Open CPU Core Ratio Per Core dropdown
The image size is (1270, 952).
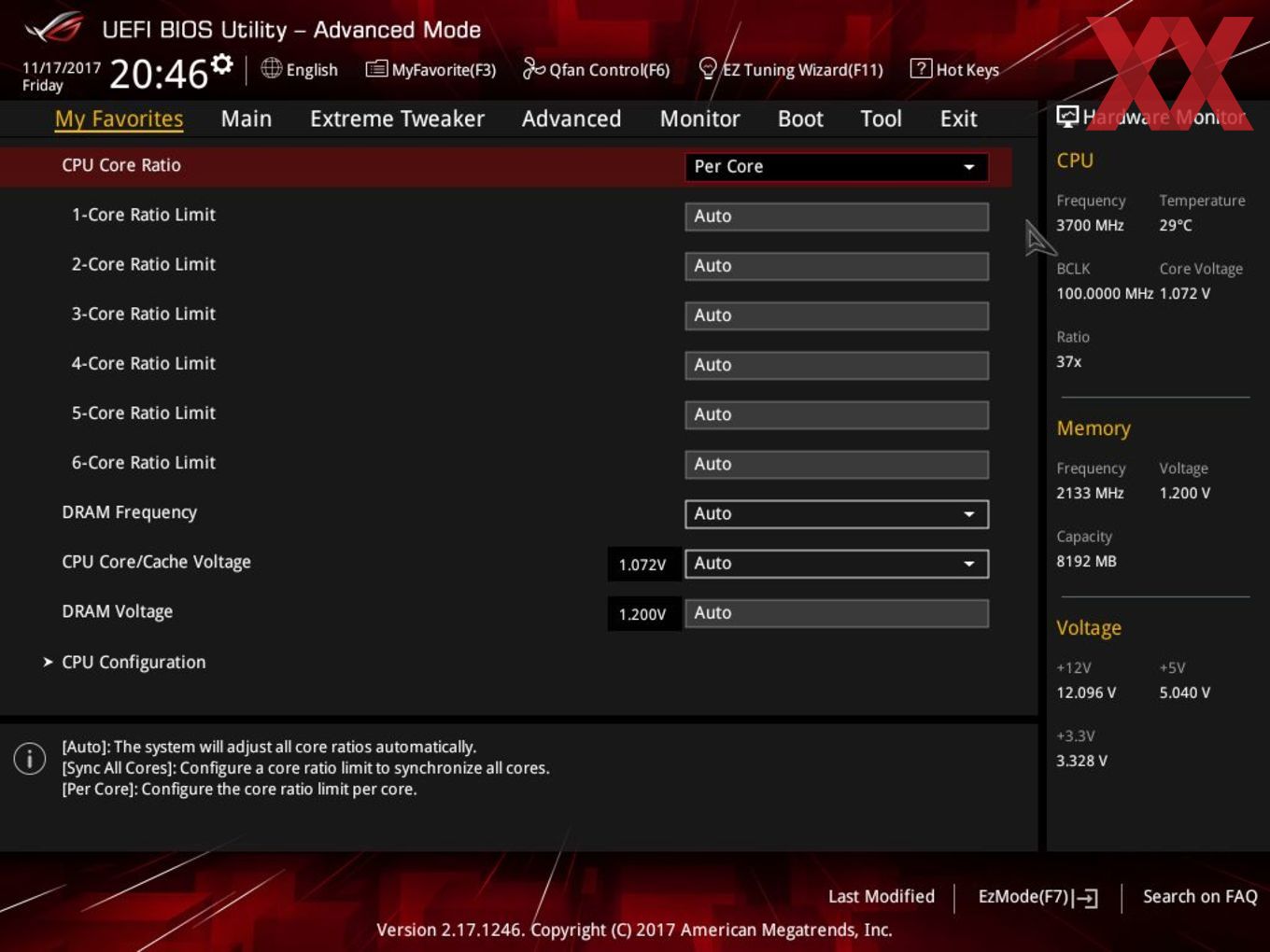click(x=836, y=166)
